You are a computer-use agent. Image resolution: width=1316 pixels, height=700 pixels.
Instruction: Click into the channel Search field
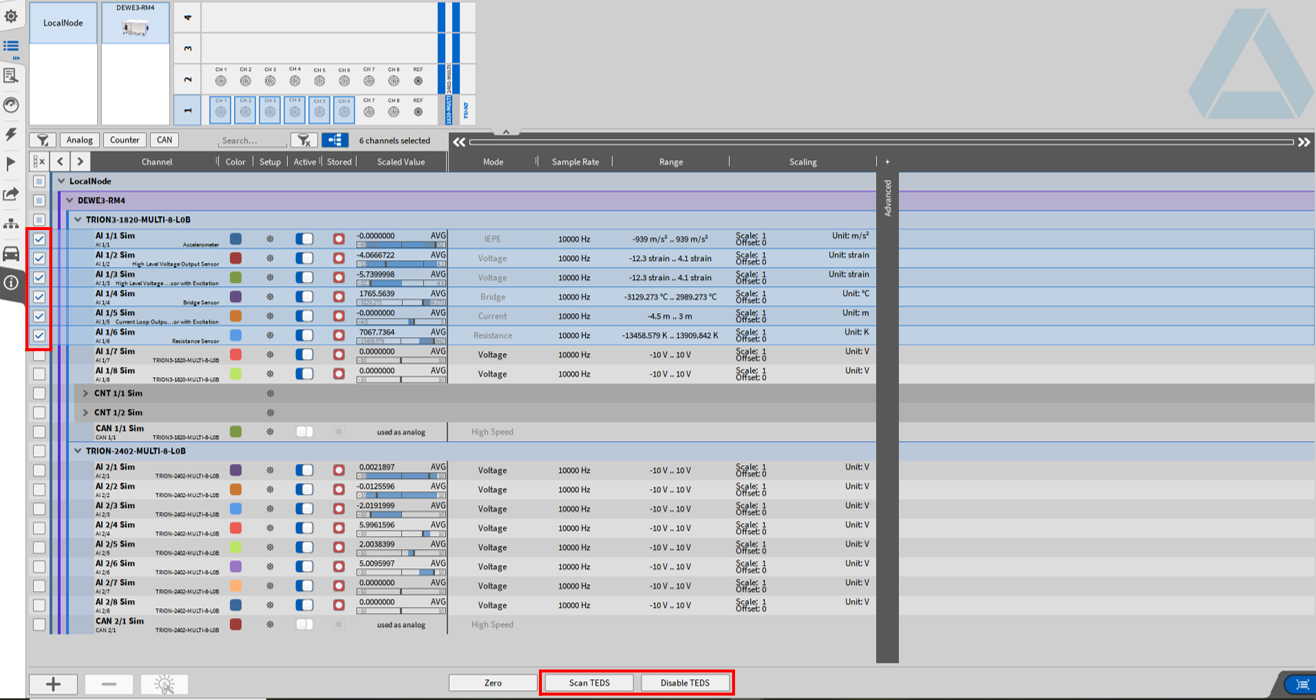pyautogui.click(x=252, y=141)
